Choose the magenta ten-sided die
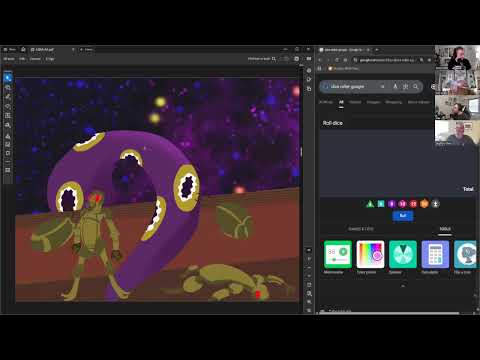This screenshot has height=360, width=480. coord(402,204)
